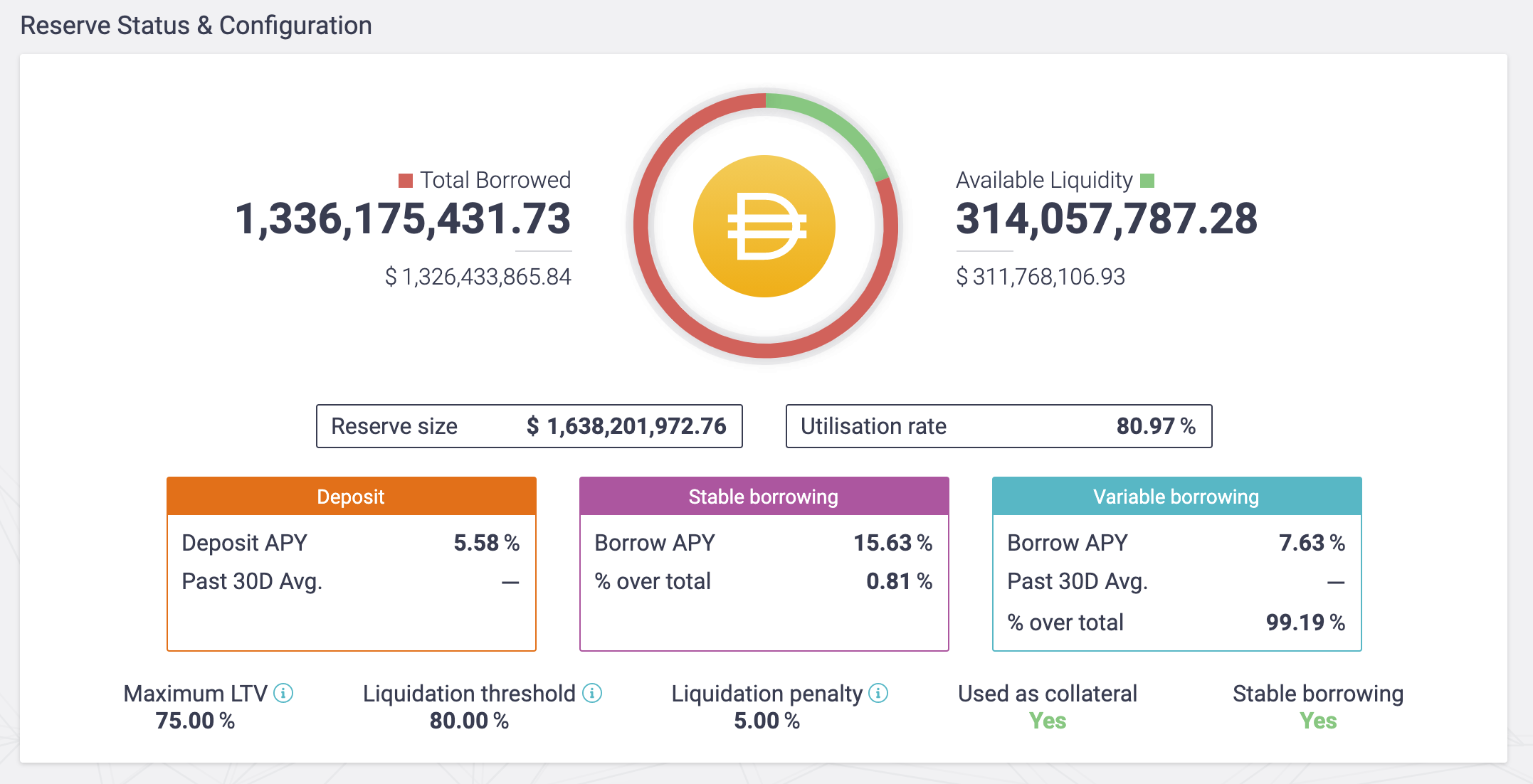Image resolution: width=1533 pixels, height=784 pixels.
Task: Click the green Yes under Stable borrowing
Action: click(1318, 721)
